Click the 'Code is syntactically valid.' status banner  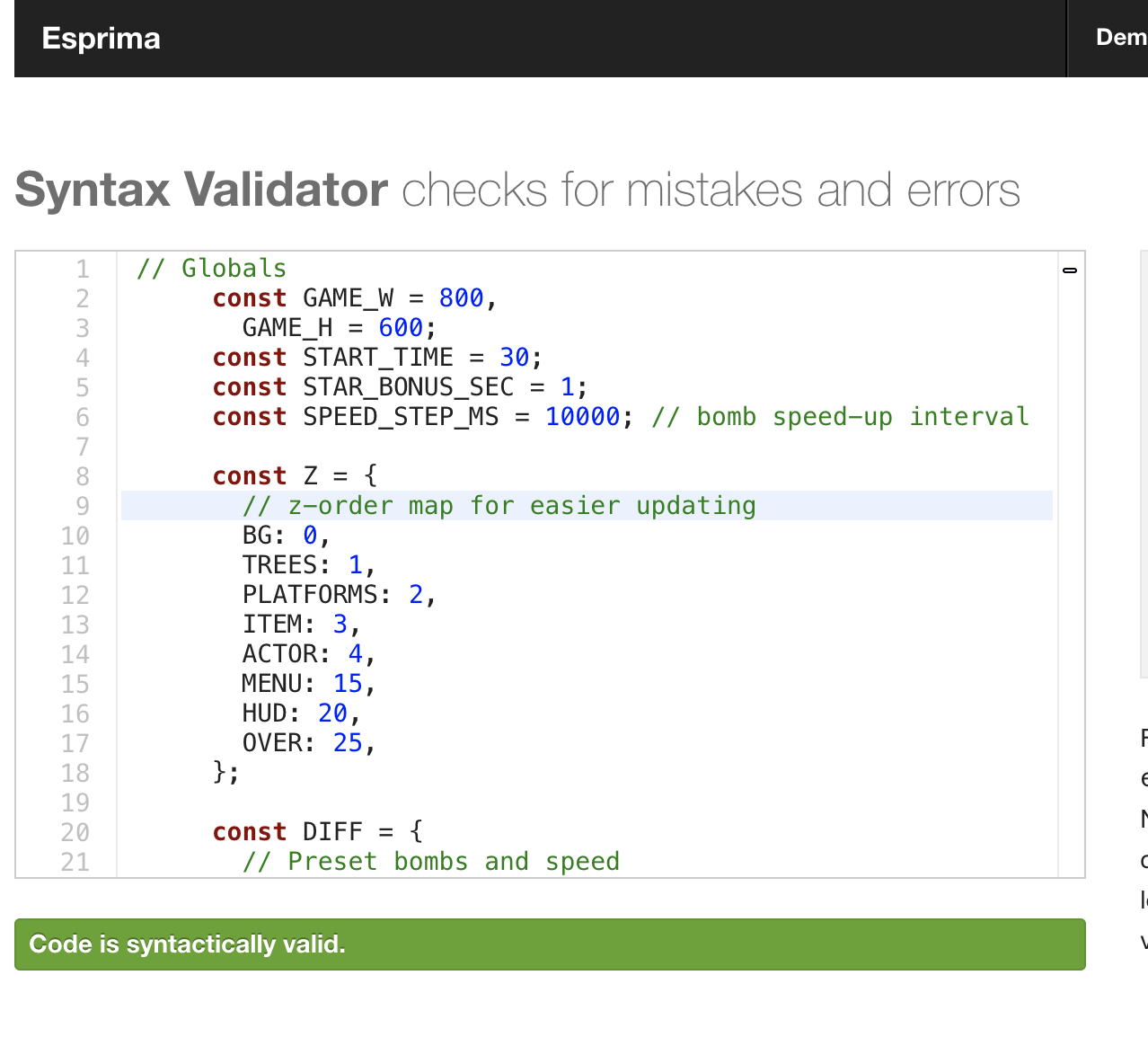pos(549,944)
